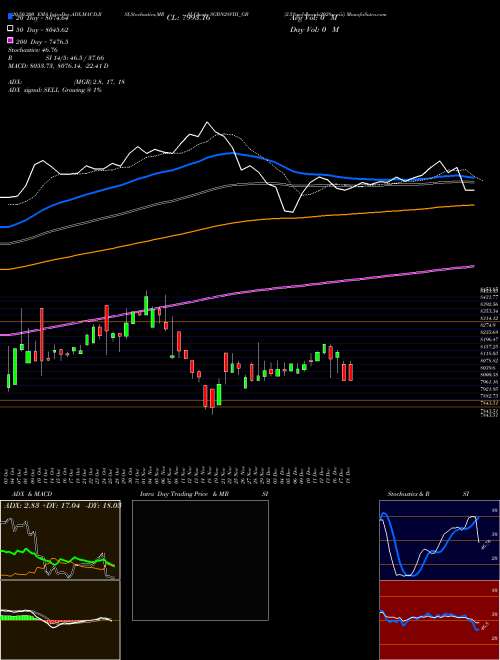
Task: Click the ADX (MGR) values line
Action: [66, 82]
